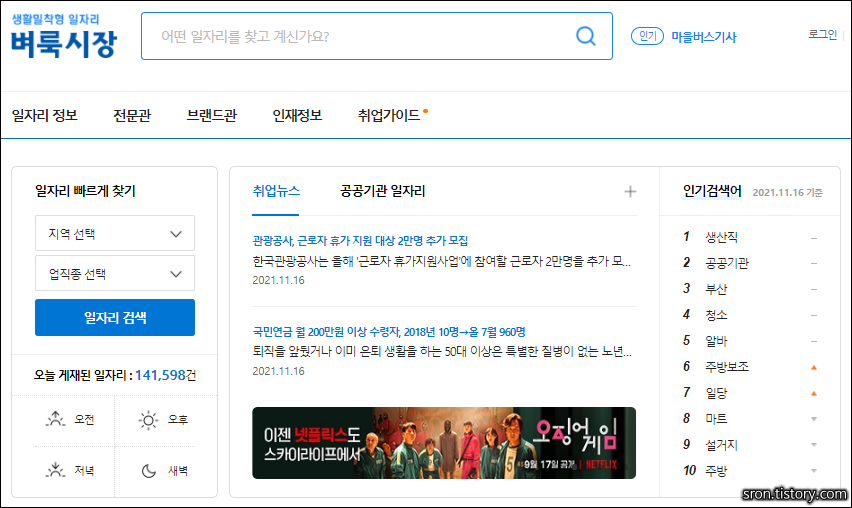
Task: Click popular keyword 부산
Action: point(716,289)
